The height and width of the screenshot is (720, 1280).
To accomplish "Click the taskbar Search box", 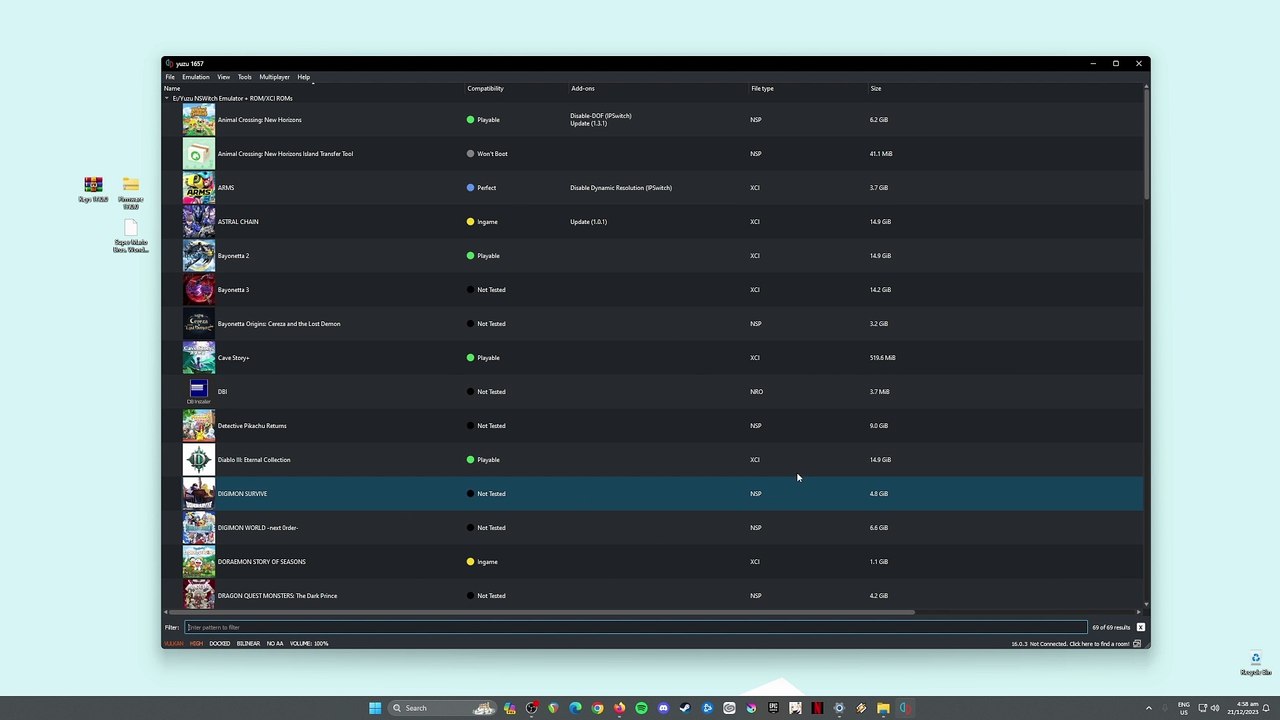I will 442,708.
